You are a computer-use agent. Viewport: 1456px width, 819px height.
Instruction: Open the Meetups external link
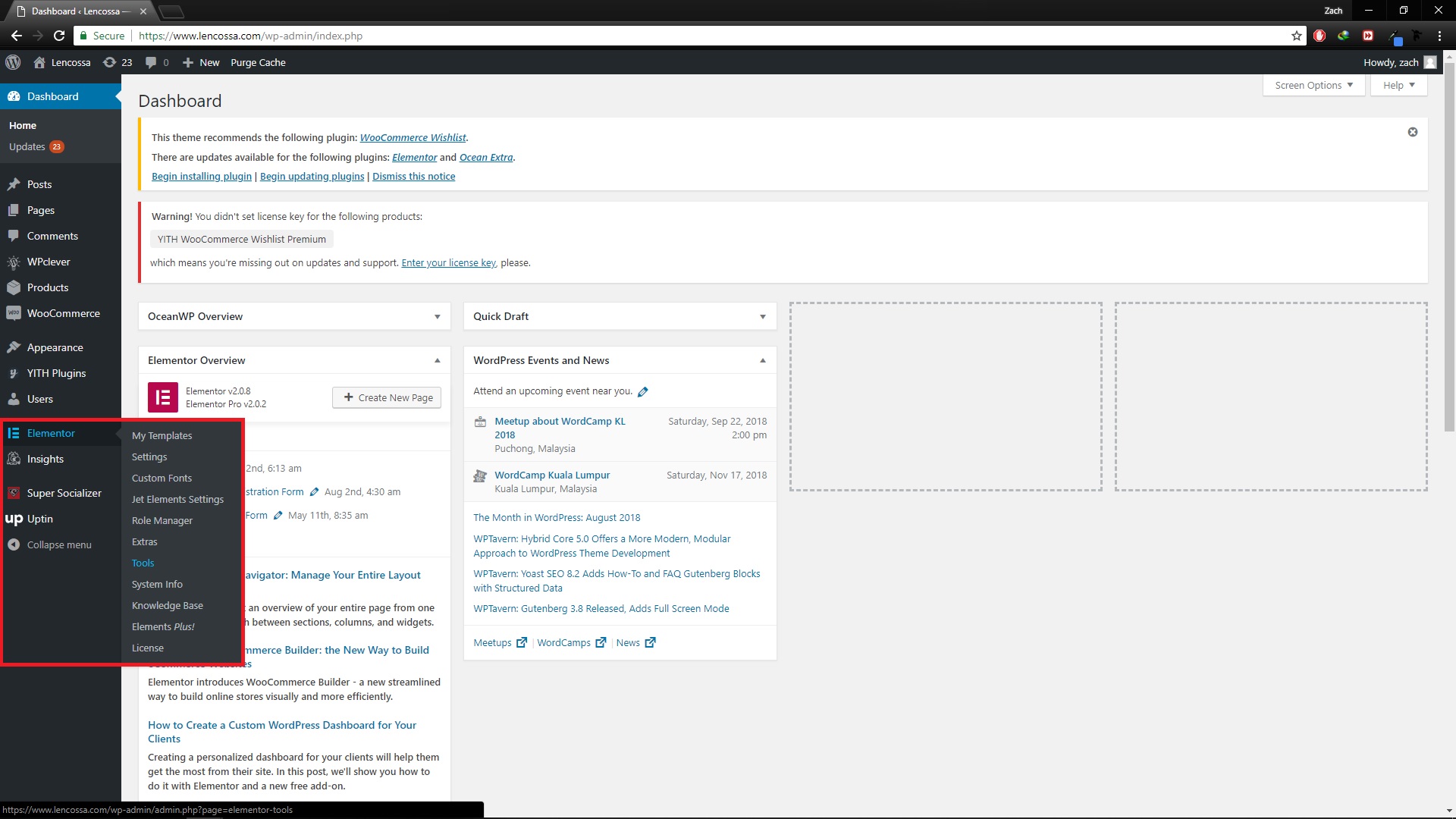coord(500,642)
